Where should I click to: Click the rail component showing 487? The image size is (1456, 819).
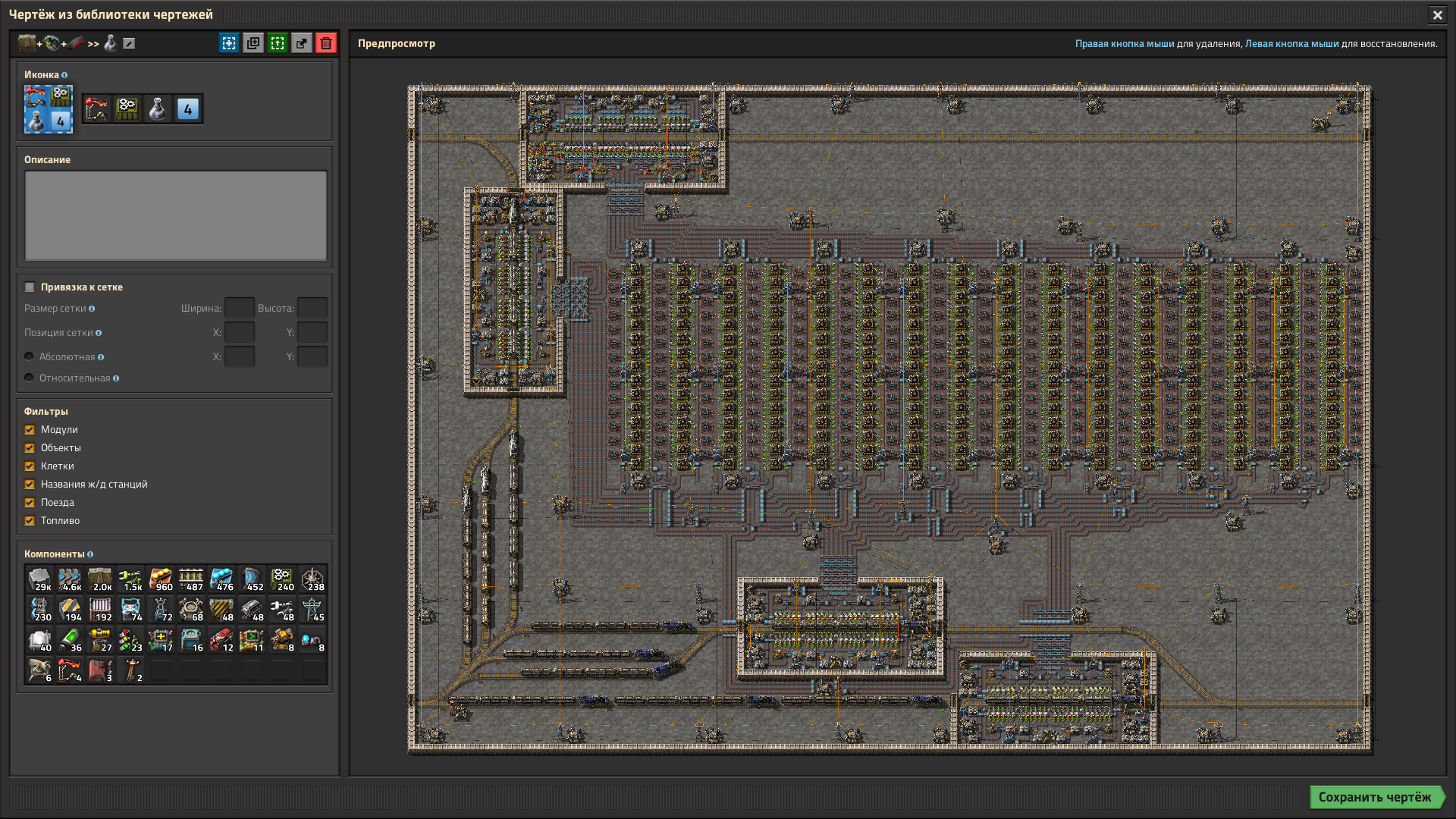pos(191,579)
